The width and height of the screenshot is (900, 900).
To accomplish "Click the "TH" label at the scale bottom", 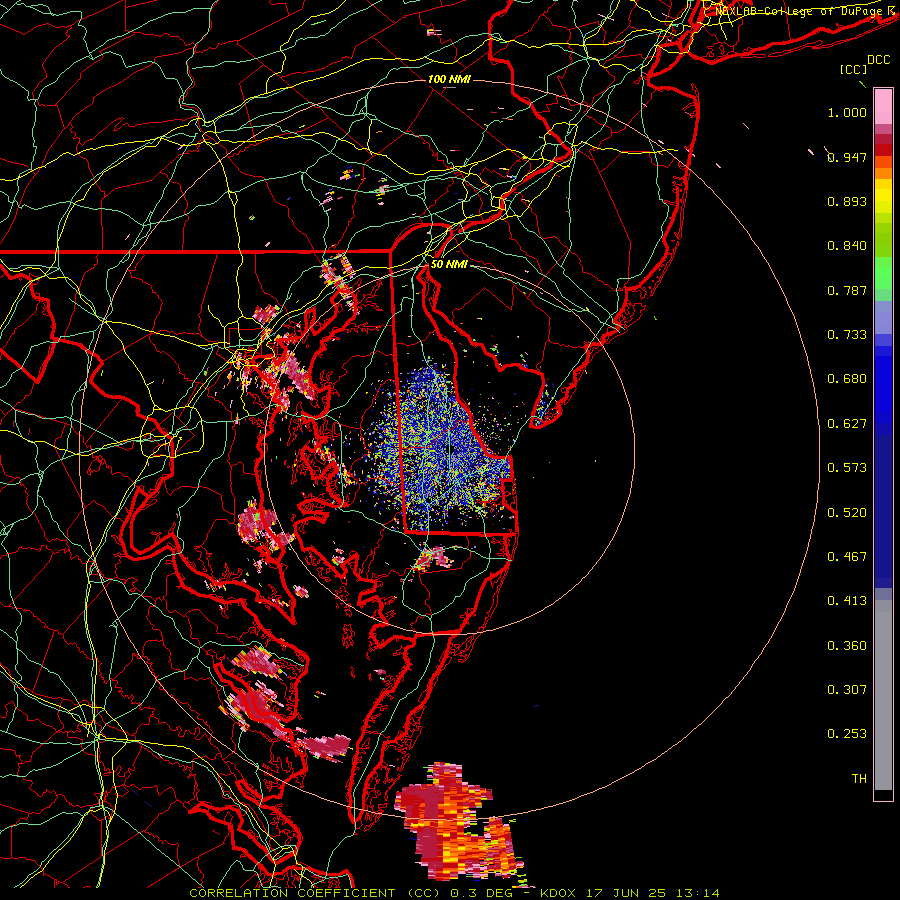I will [x=859, y=779].
